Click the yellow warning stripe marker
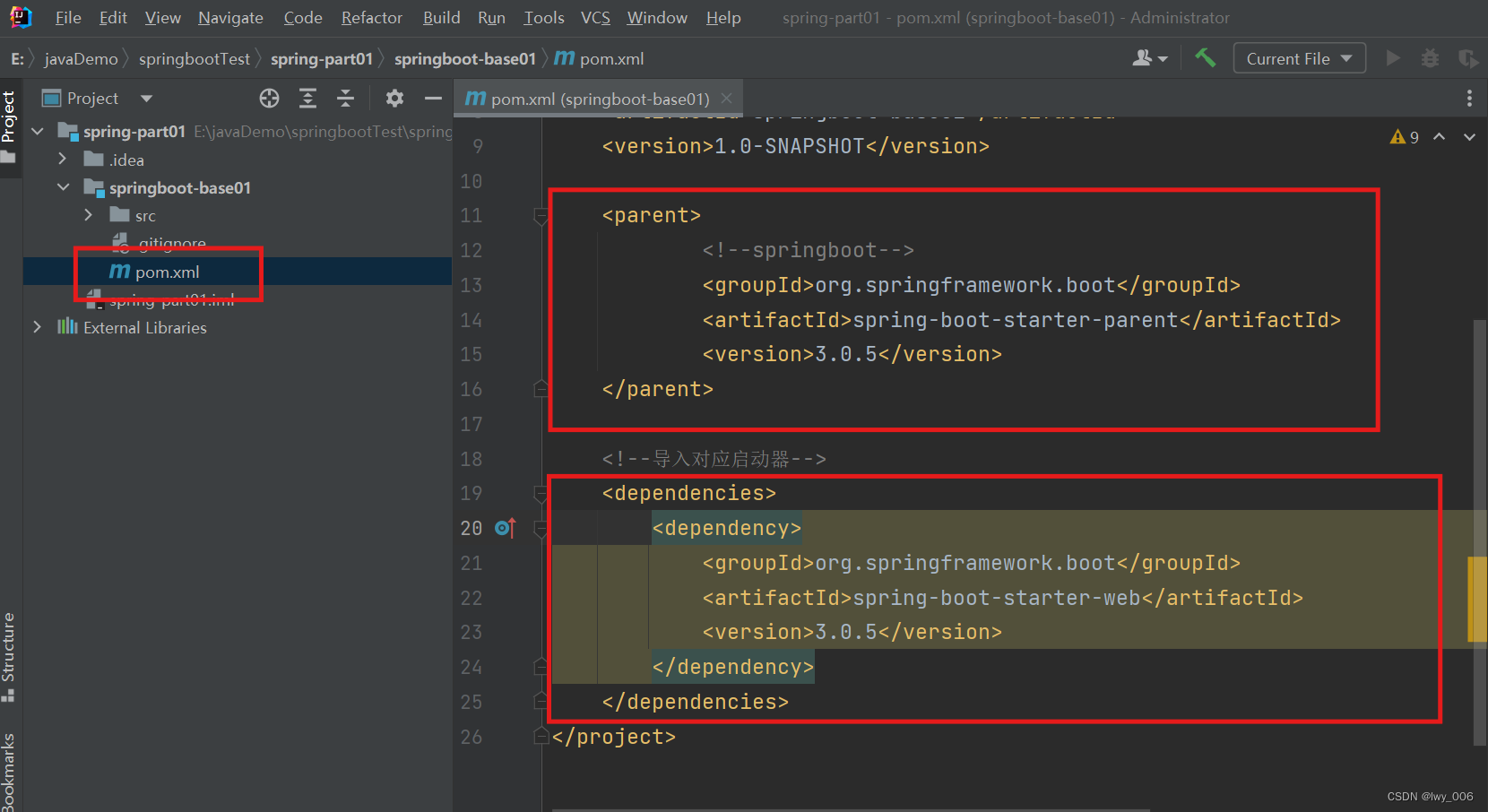The width and height of the screenshot is (1488, 812). point(1476,600)
